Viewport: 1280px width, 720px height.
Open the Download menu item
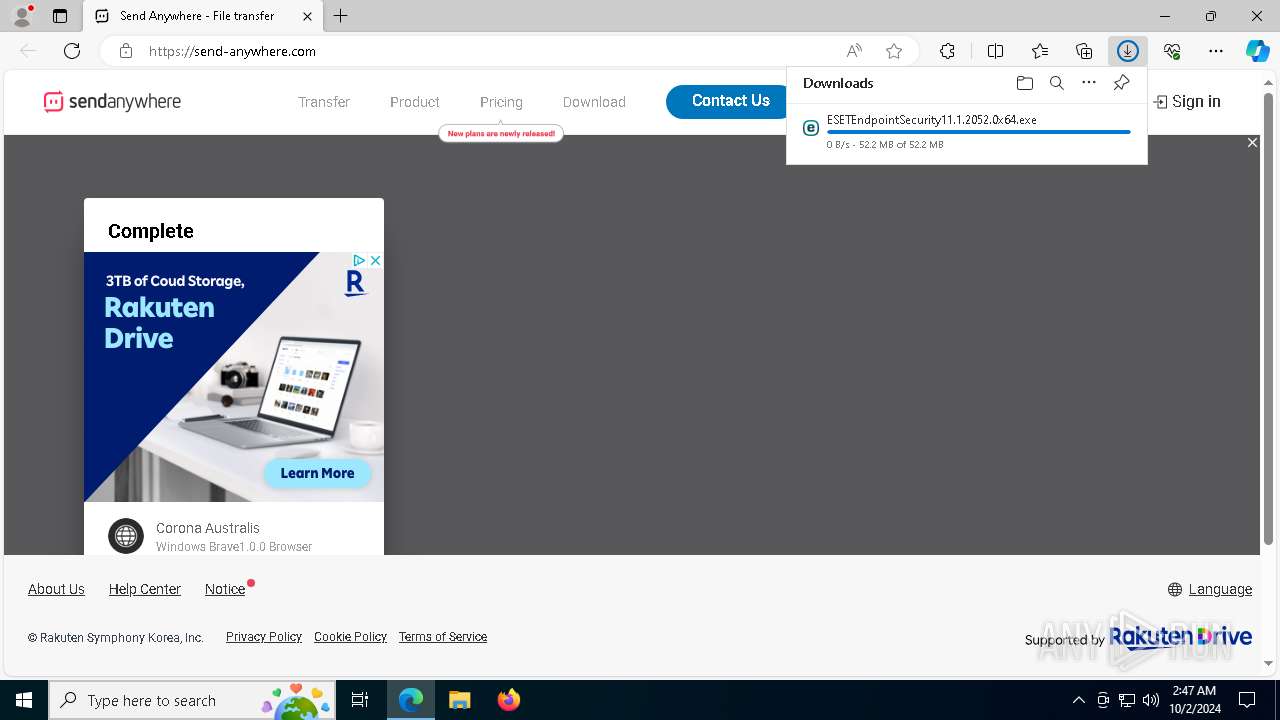click(594, 102)
